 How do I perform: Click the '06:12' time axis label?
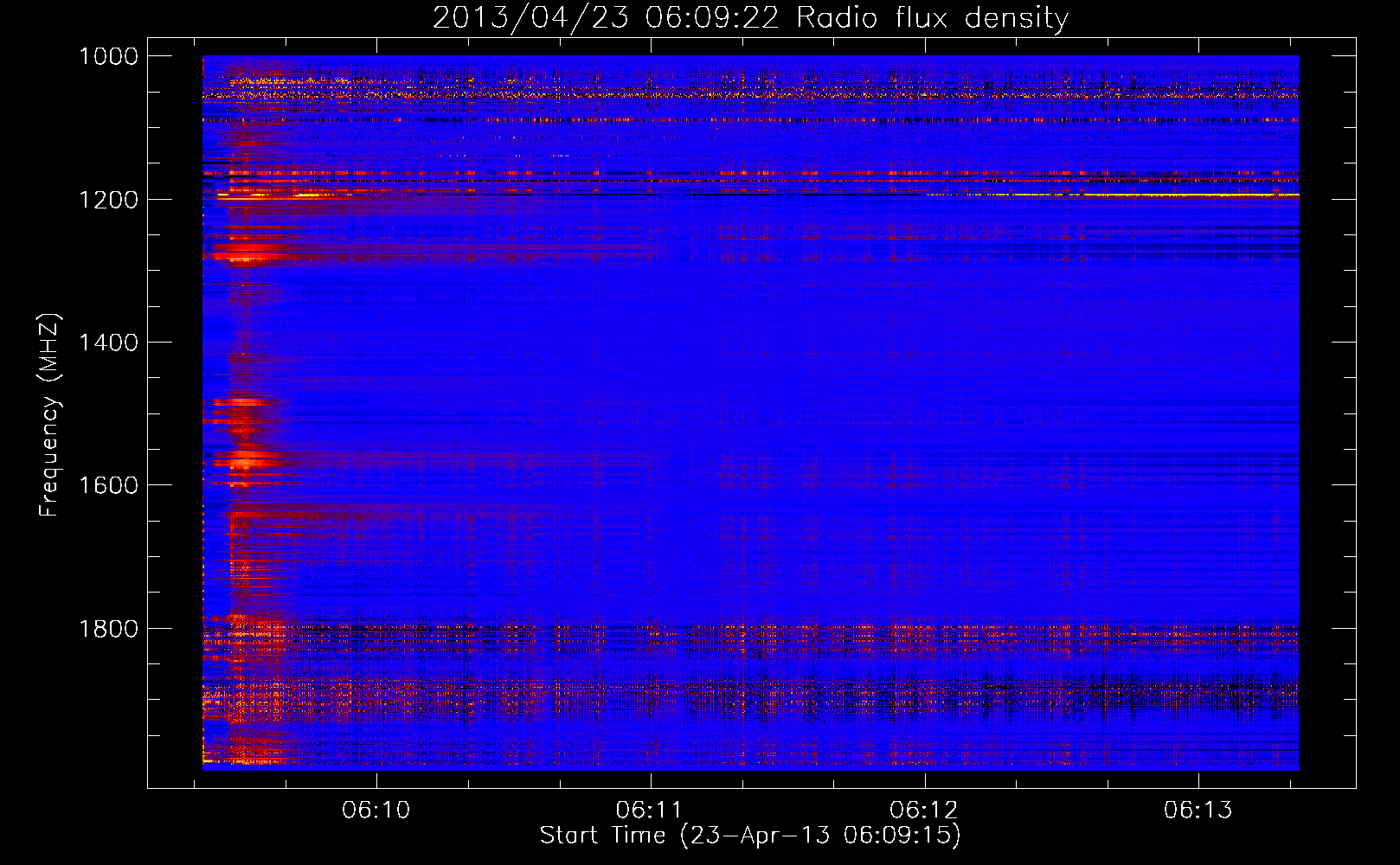(x=924, y=811)
